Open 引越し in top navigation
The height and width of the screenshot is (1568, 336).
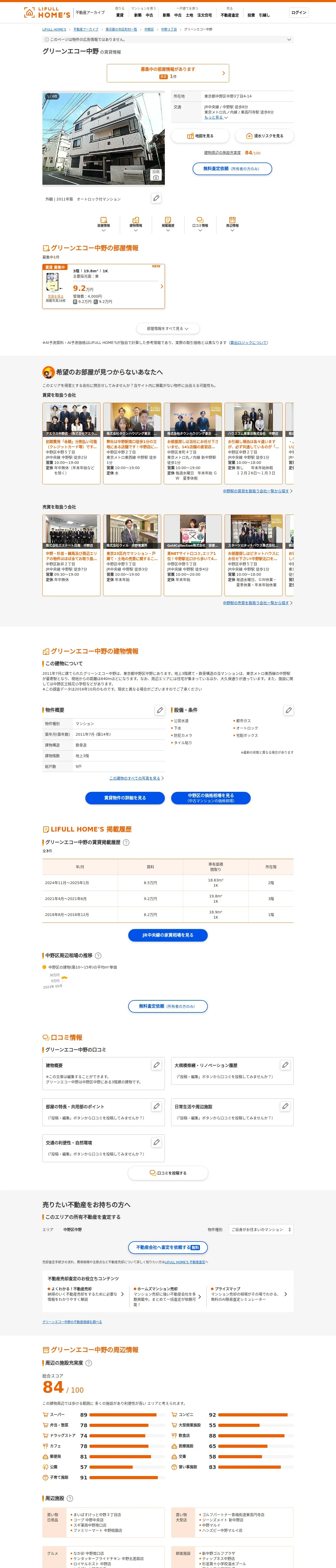[x=264, y=15]
